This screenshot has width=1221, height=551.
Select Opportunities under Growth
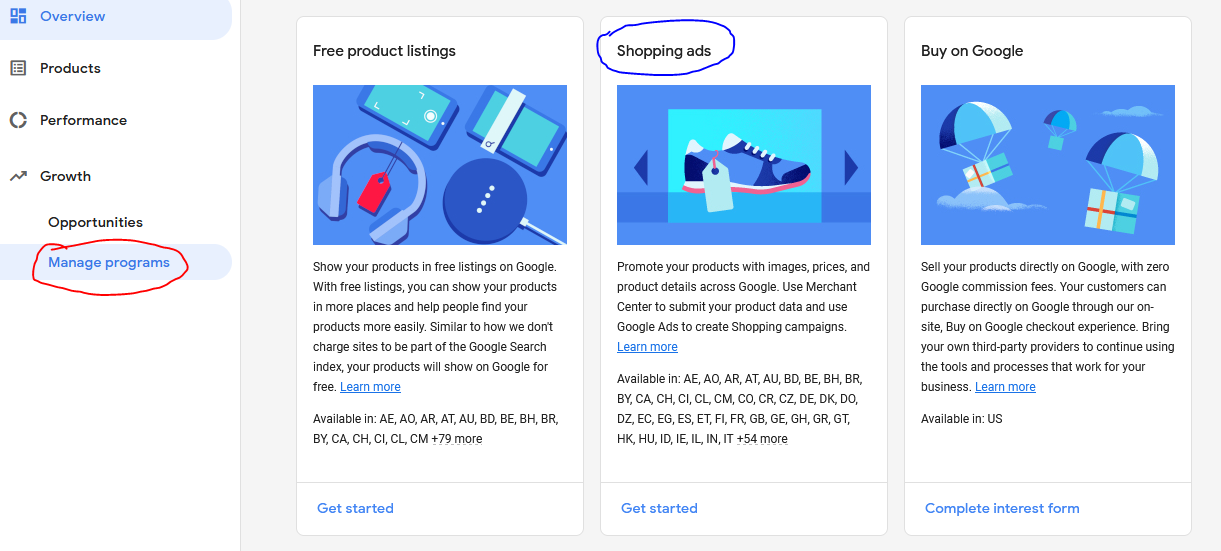(95, 222)
